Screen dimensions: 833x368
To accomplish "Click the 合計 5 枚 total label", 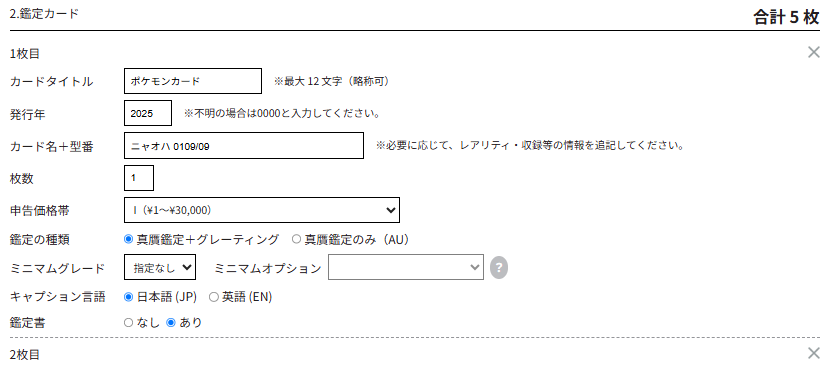I will point(786,17).
